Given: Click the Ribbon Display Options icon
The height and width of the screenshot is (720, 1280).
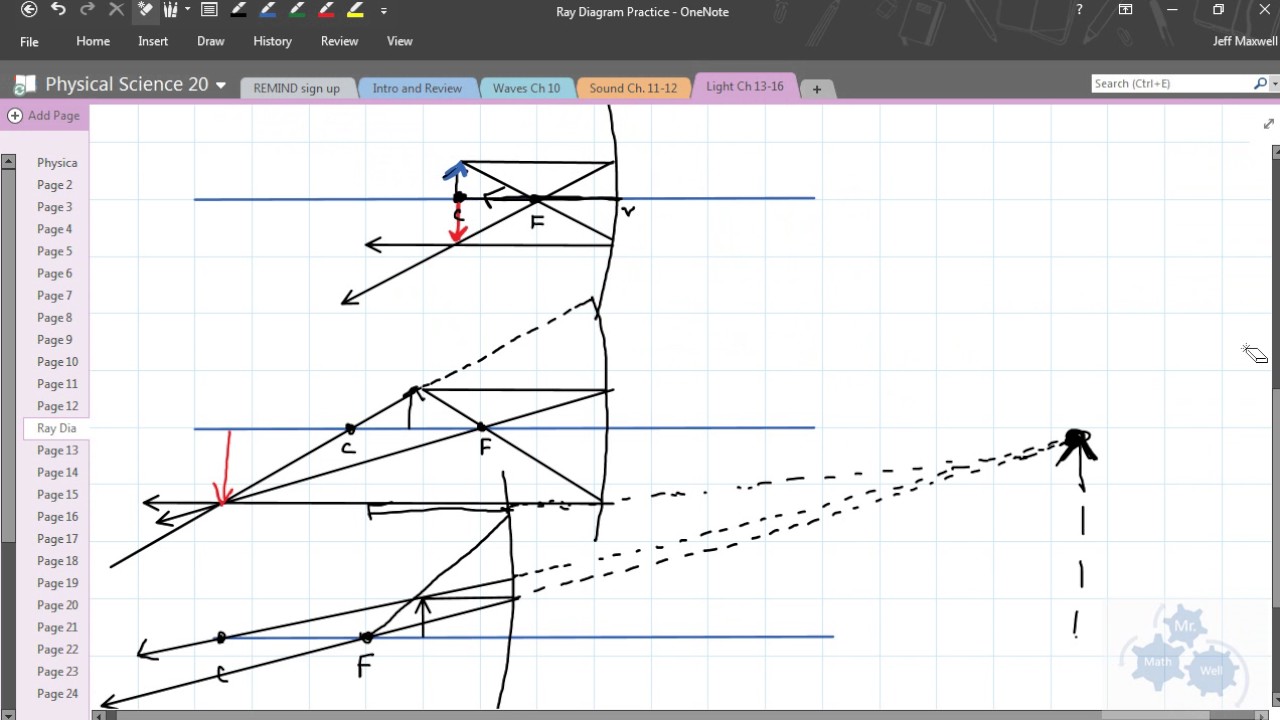Looking at the screenshot, I should (x=1126, y=10).
